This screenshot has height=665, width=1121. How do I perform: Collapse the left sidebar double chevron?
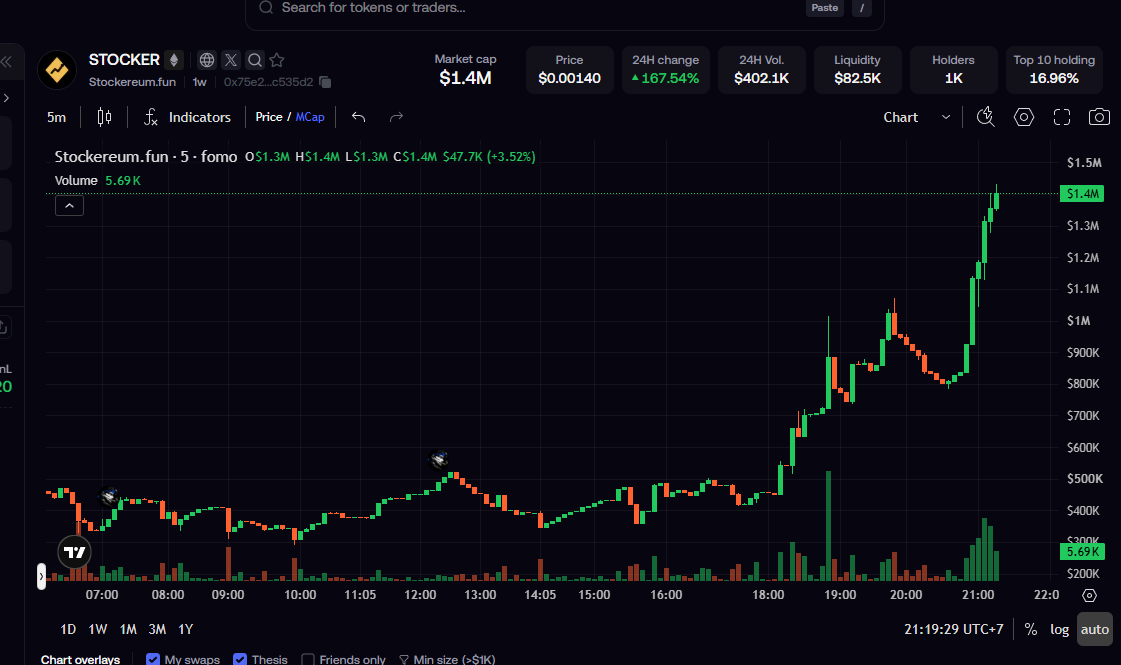pos(6,61)
